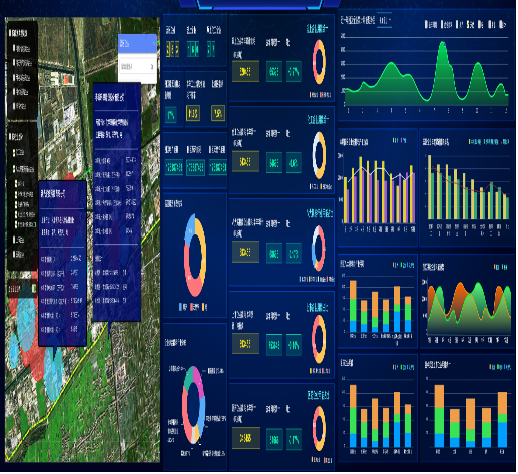
Task: Tick the header checkbox of the lower map layer panel
Action: [11, 136]
